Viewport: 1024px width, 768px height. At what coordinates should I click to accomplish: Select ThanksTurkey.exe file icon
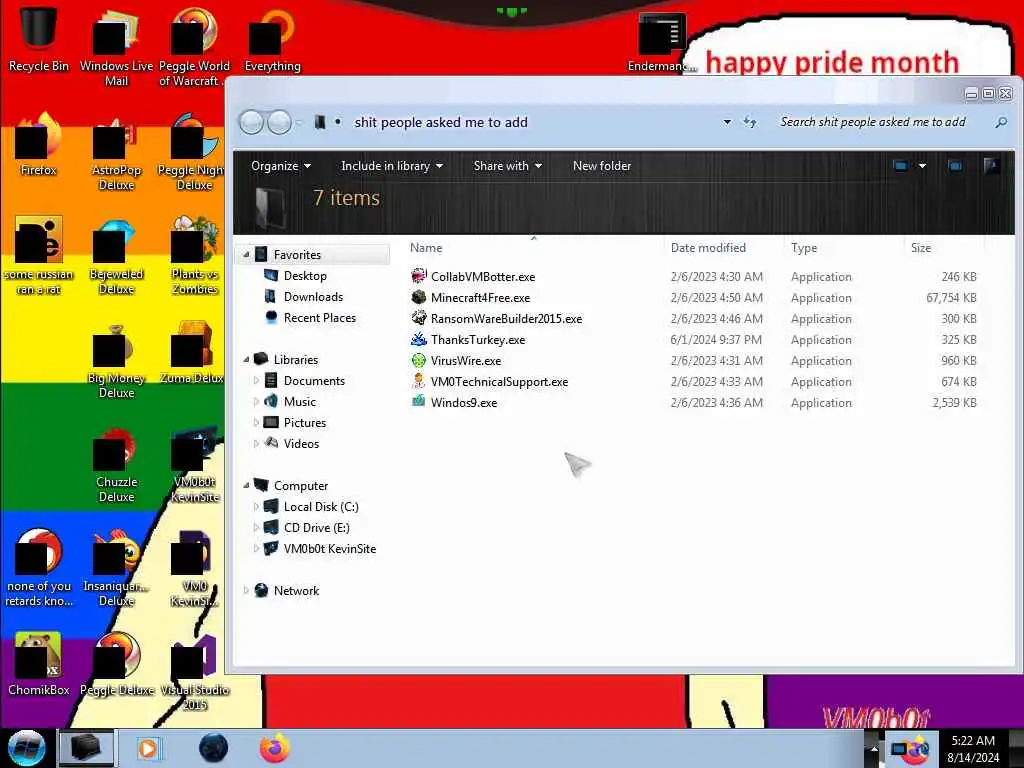pyautogui.click(x=419, y=339)
